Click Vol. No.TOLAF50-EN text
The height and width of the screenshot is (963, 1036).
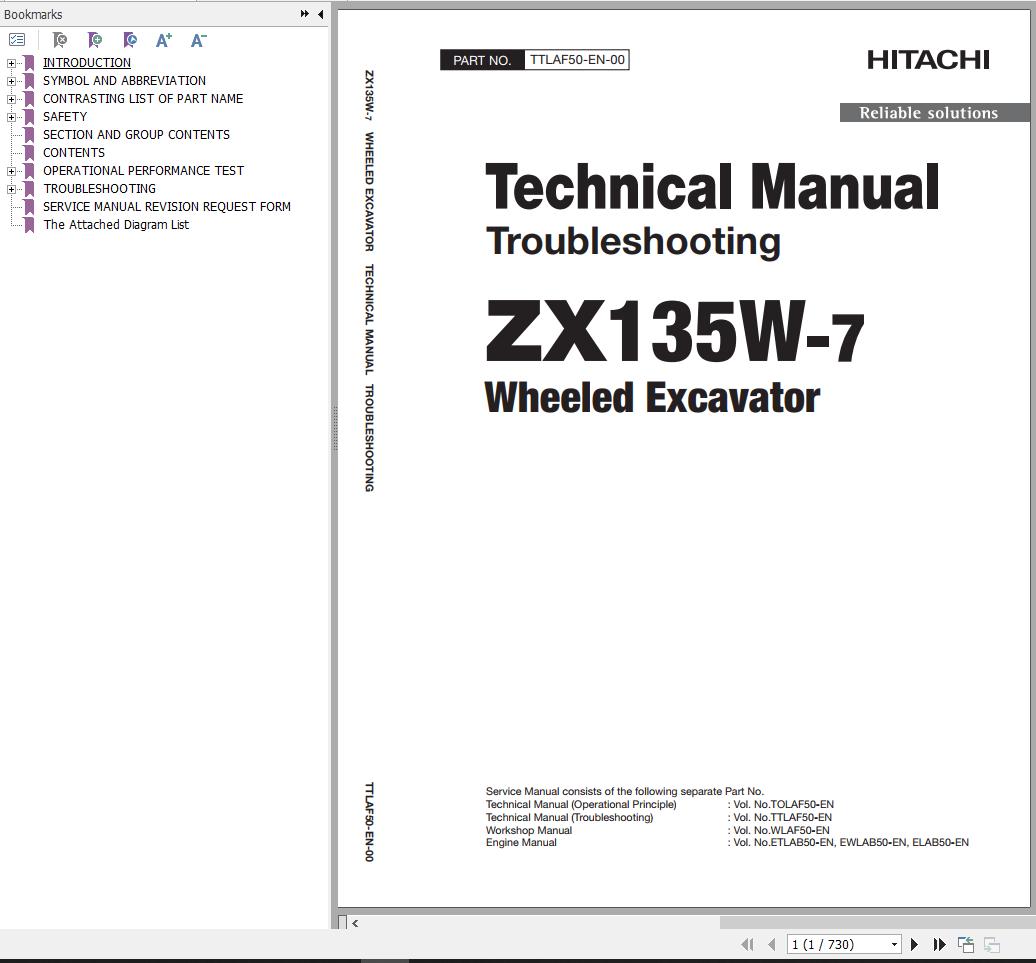point(783,804)
